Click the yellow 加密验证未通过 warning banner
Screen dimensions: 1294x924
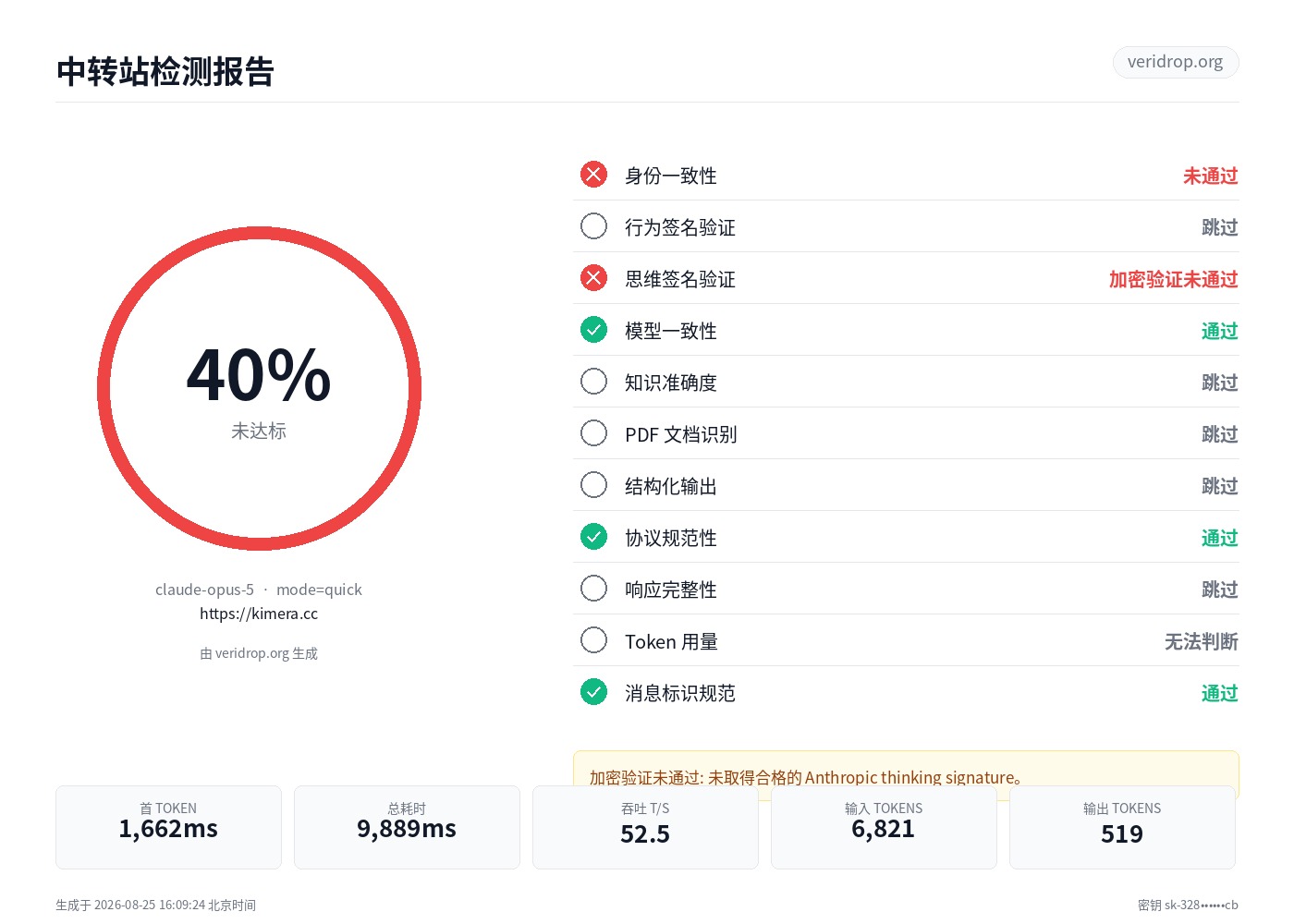(906, 774)
